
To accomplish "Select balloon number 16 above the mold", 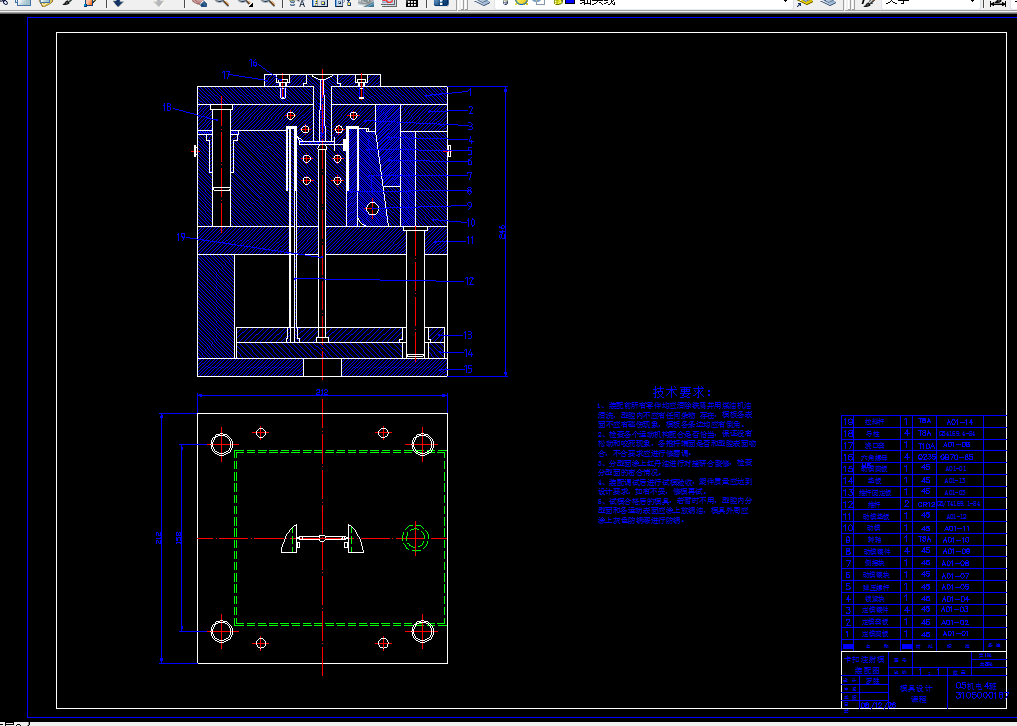I will 254,63.
